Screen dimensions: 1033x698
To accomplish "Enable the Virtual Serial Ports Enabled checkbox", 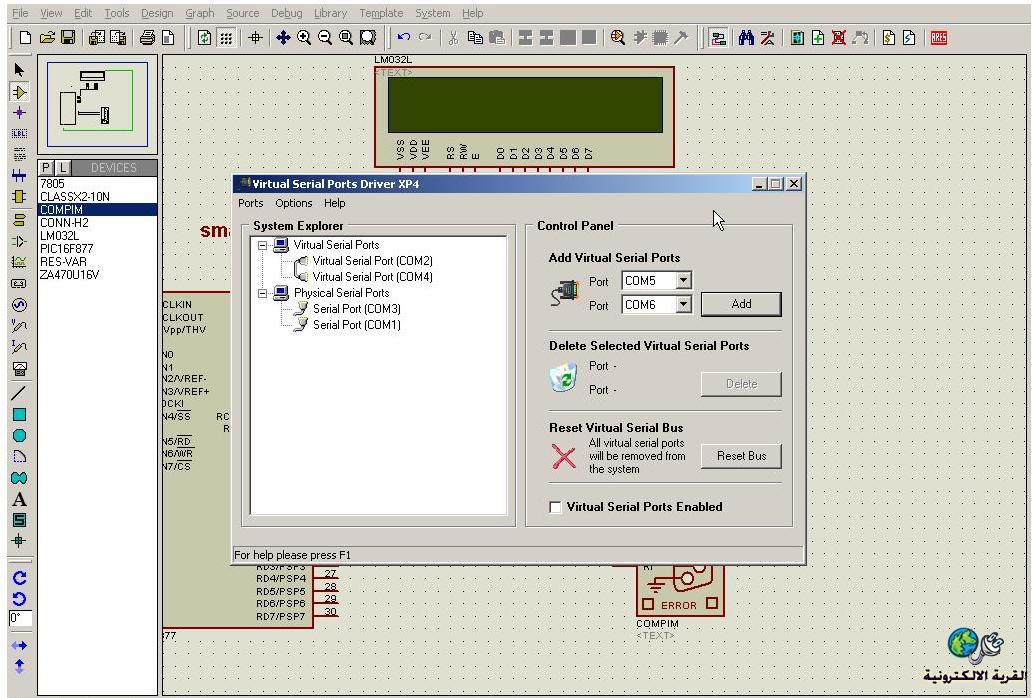I will pyautogui.click(x=555, y=507).
